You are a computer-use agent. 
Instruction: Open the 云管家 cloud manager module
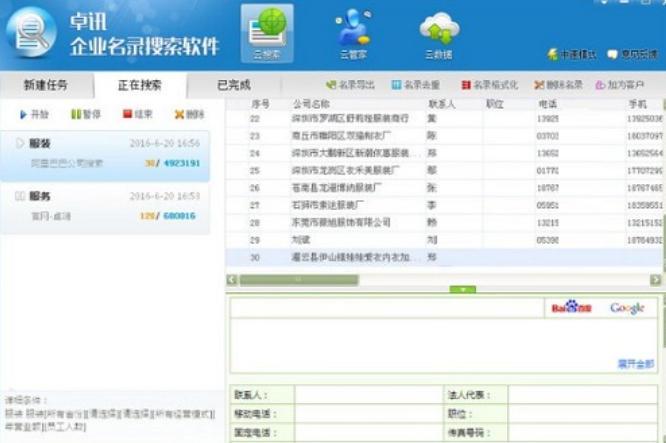coord(353,34)
